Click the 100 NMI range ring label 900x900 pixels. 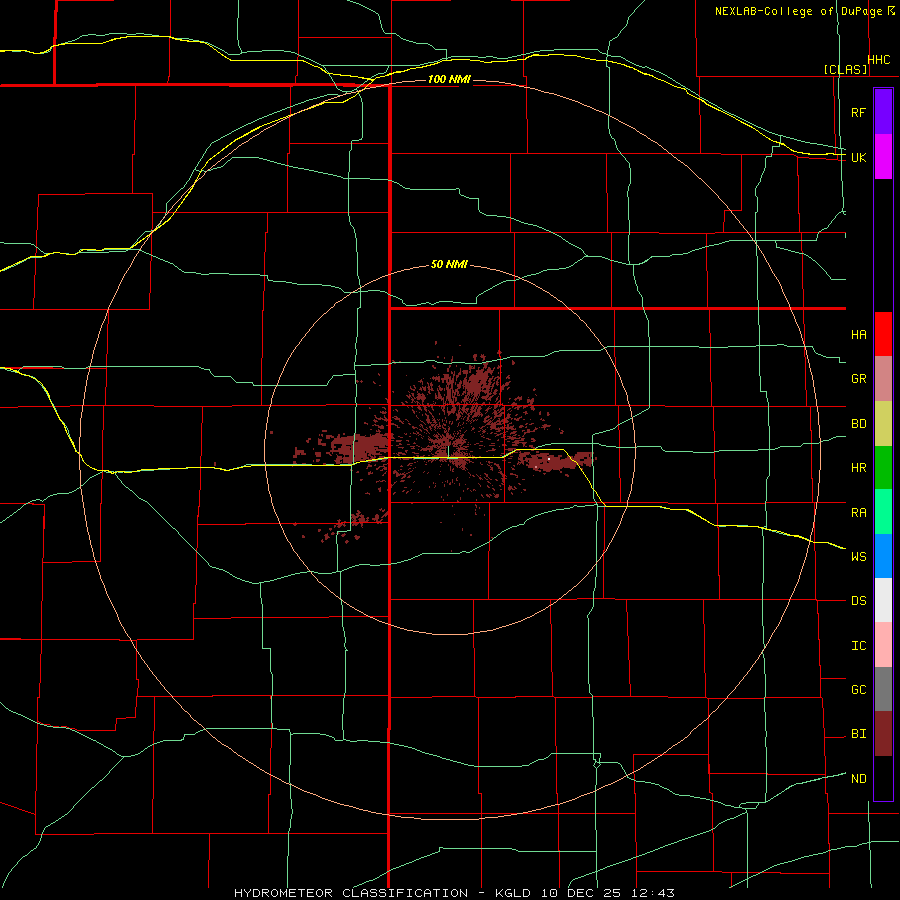coord(449,79)
